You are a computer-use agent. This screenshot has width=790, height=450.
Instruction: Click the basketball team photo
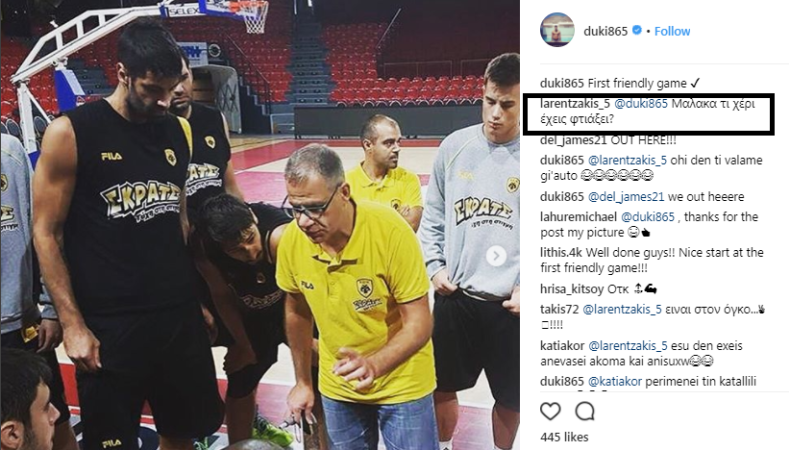pyautogui.click(x=260, y=225)
